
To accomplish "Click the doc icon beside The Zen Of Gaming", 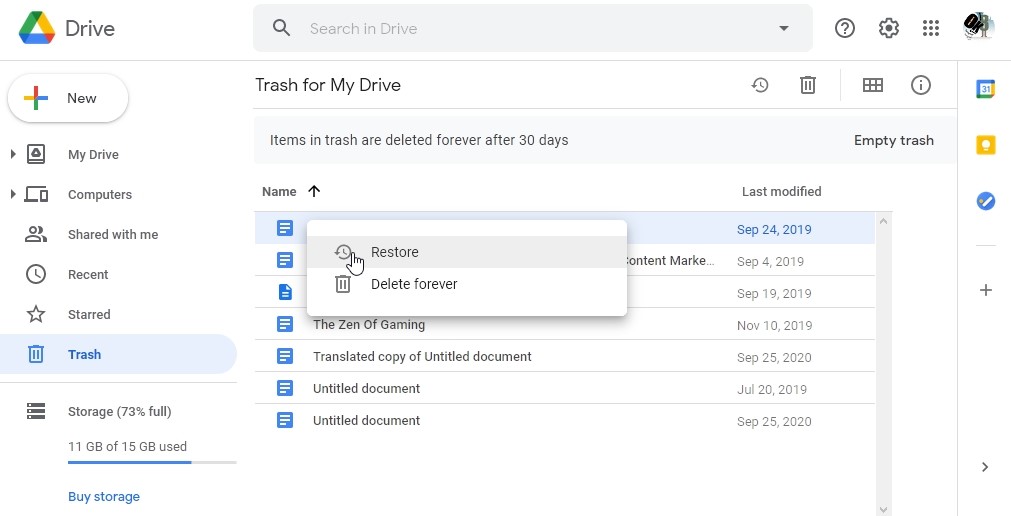I will [x=285, y=324].
